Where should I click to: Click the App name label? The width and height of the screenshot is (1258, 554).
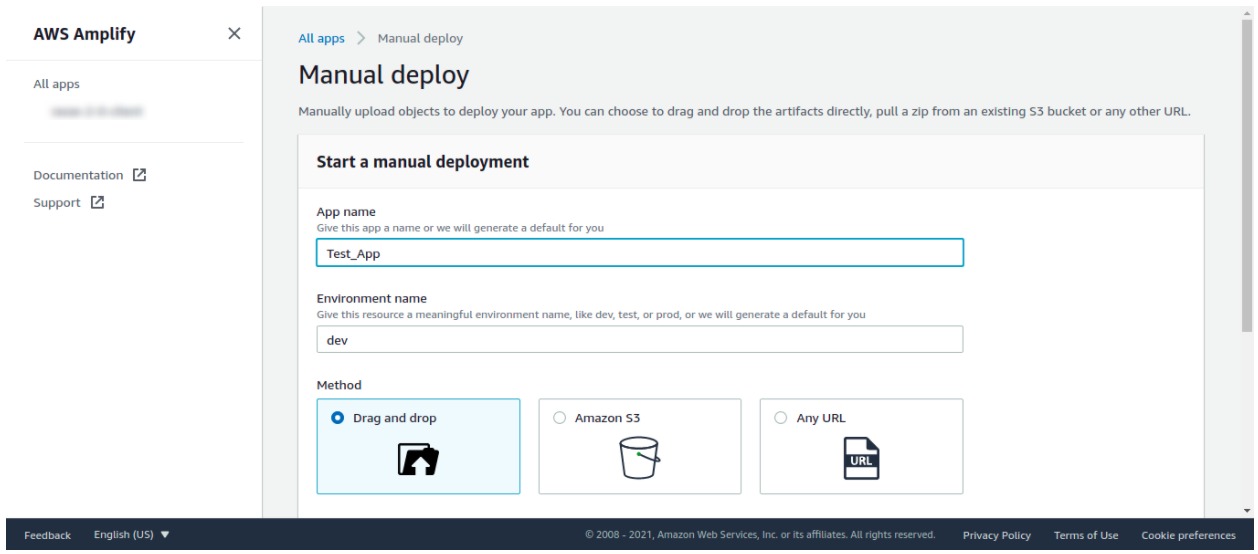[x=346, y=212]
